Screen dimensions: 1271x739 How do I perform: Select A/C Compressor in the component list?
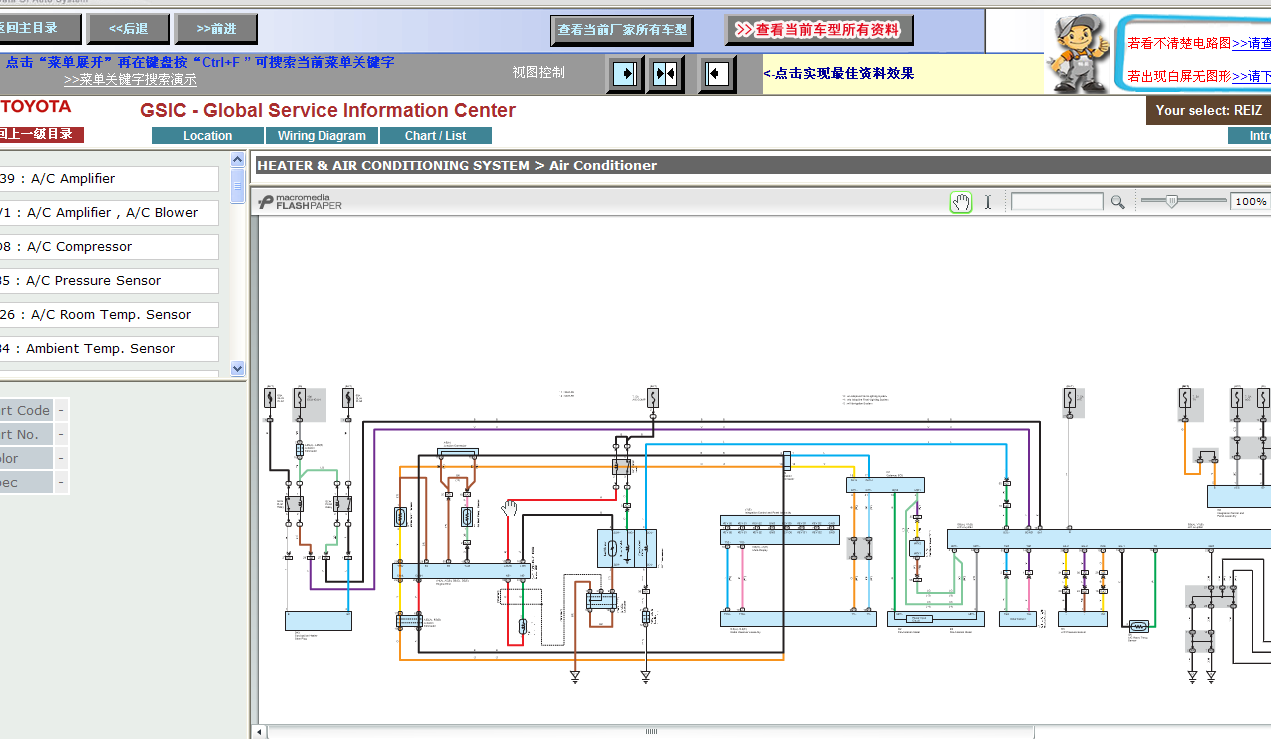108,247
